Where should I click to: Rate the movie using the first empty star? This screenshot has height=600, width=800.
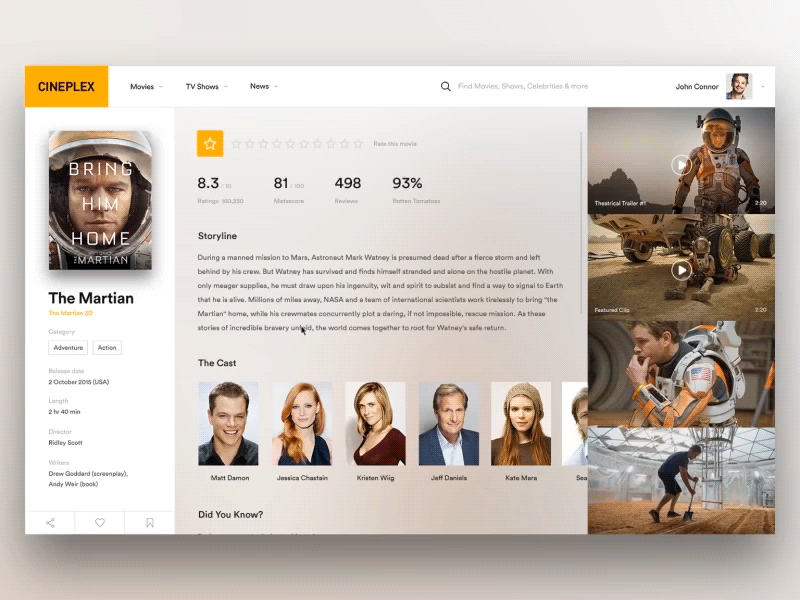click(x=236, y=143)
